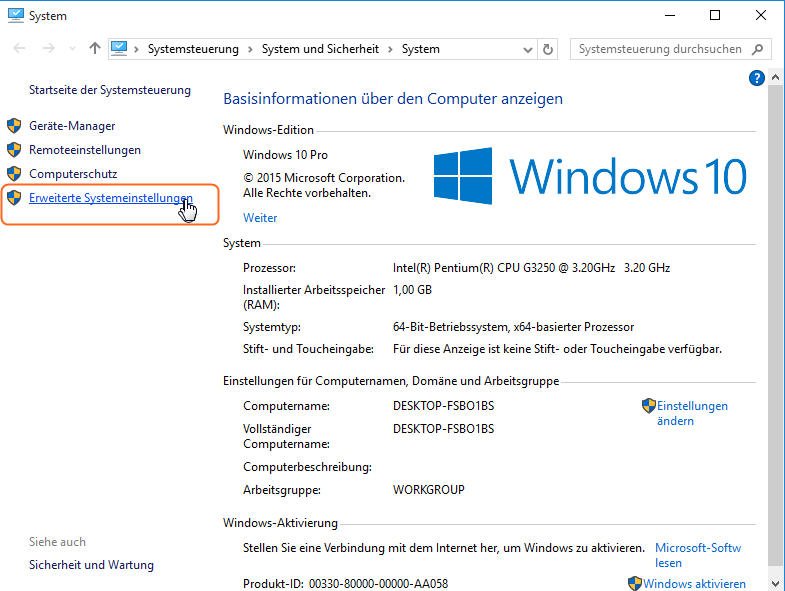Click the 64-Bit-Betriebssystem system type value
The height and width of the screenshot is (591, 785).
click(513, 327)
